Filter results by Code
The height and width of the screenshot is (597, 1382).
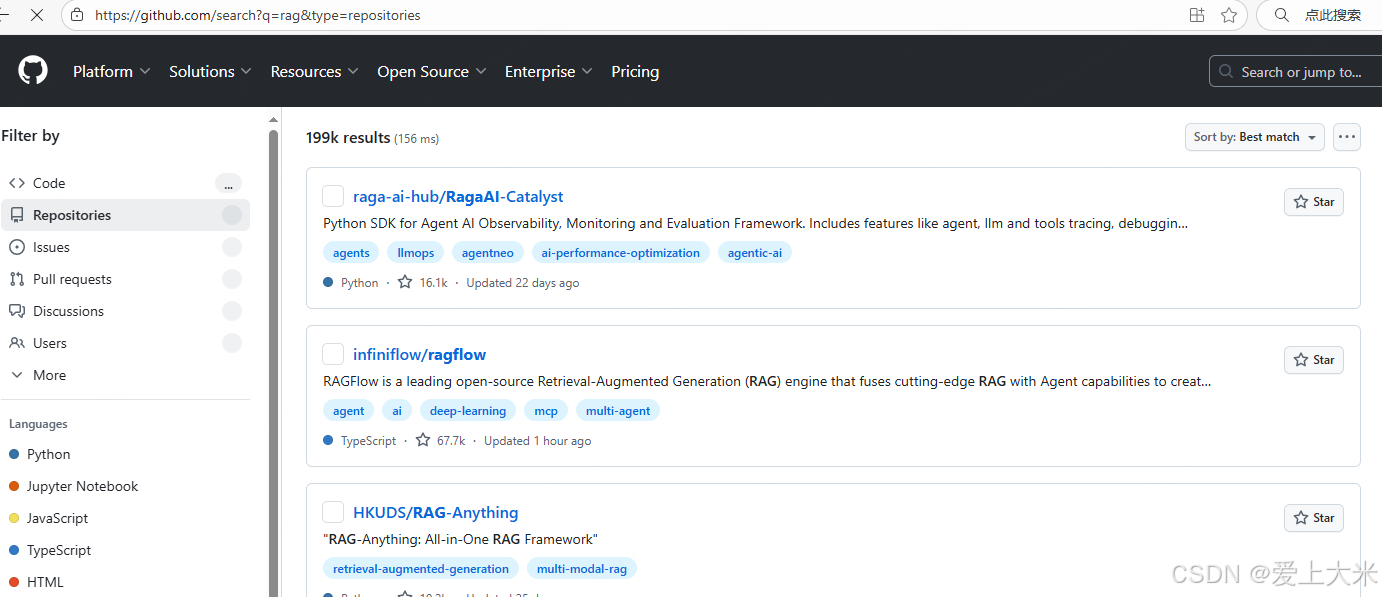pos(125,183)
